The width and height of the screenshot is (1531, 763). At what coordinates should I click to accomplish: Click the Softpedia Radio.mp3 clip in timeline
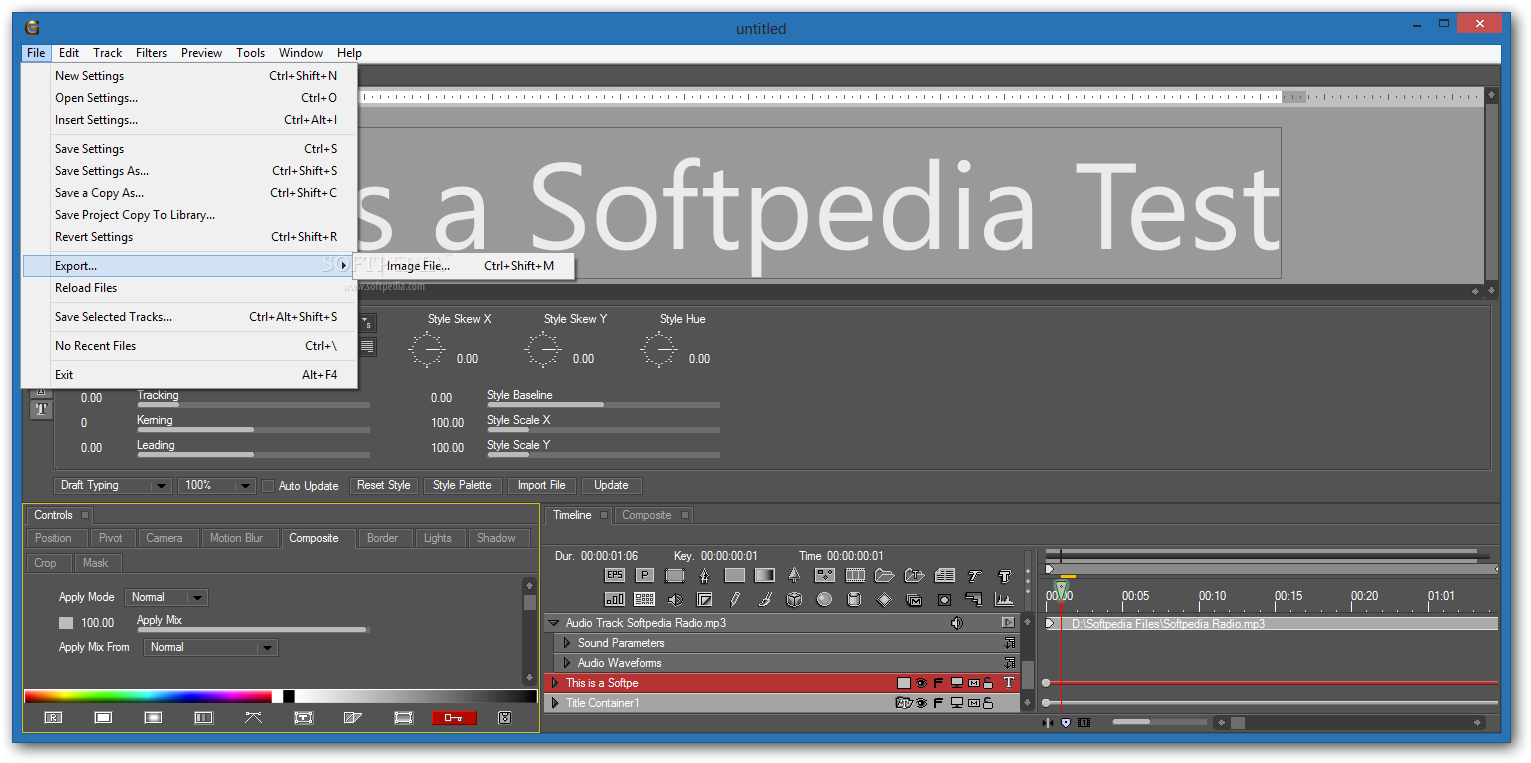click(x=1270, y=623)
